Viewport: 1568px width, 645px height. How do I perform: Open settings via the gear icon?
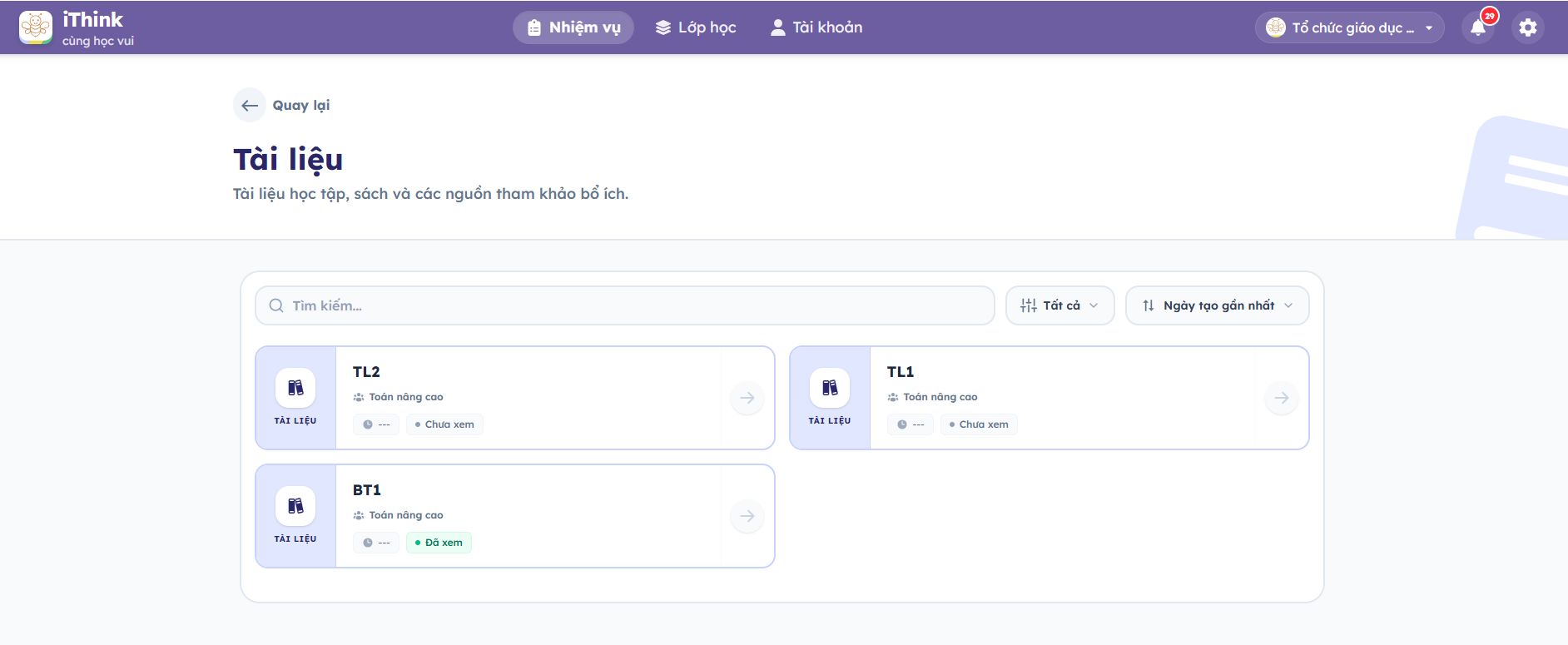pyautogui.click(x=1528, y=27)
